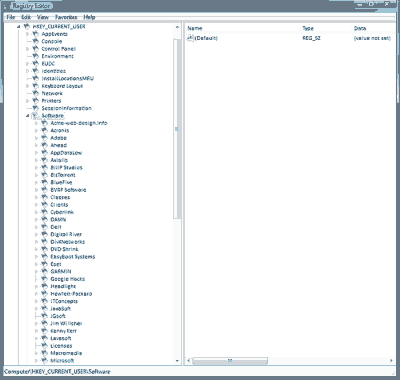
Task: Click the Acronis key folder icon
Action: click(45, 130)
